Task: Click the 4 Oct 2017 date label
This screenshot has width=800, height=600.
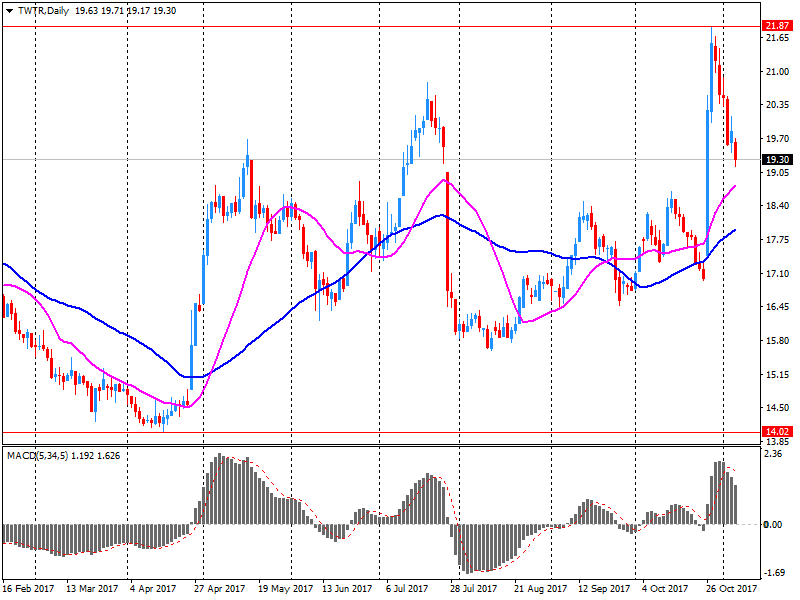Action: coord(665,589)
